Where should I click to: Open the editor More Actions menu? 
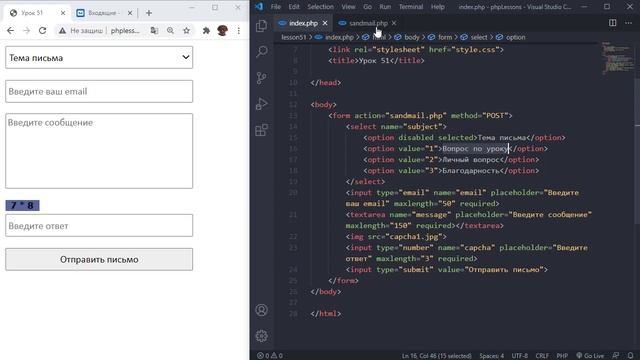point(628,23)
